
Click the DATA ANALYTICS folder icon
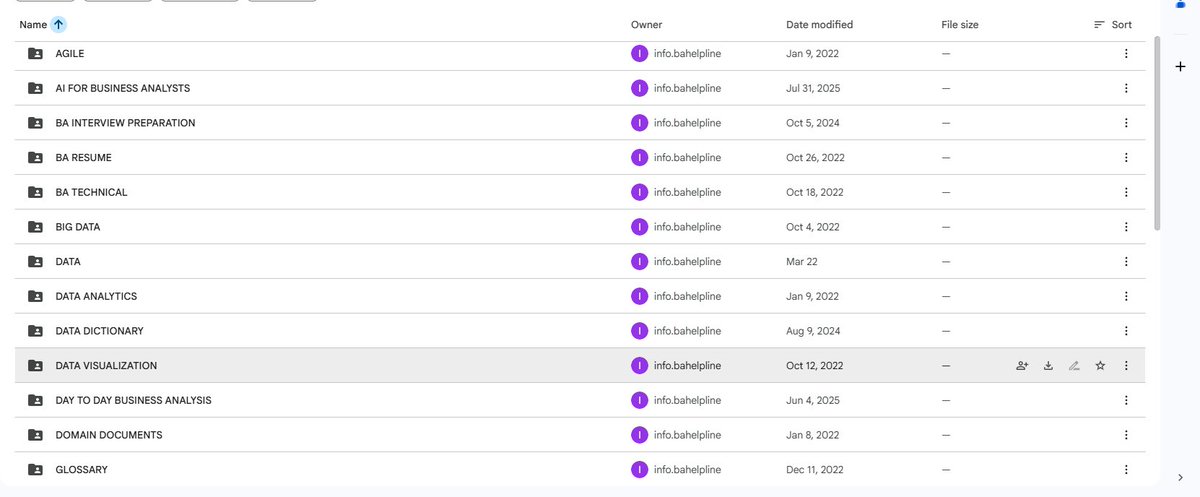pyautogui.click(x=35, y=296)
